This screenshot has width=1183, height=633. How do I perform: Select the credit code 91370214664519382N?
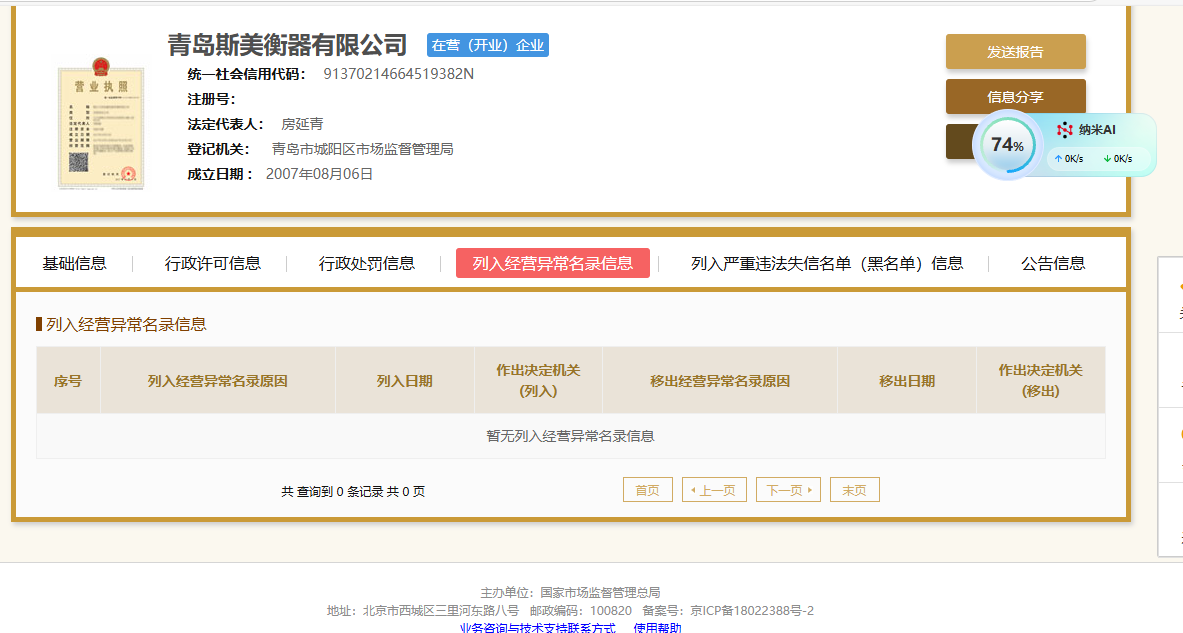pos(398,74)
